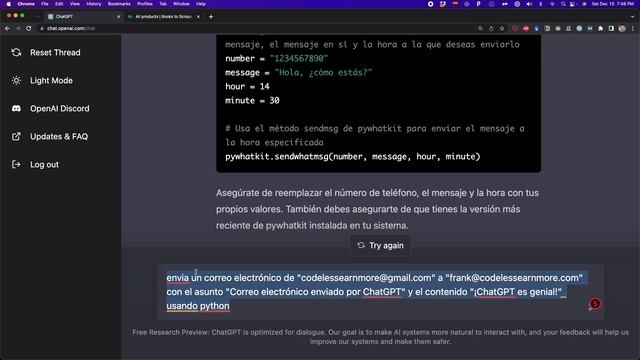Viewport: 640px width, 360px height.
Task: Click the lock icon in address bar
Action: [x=42, y=28]
